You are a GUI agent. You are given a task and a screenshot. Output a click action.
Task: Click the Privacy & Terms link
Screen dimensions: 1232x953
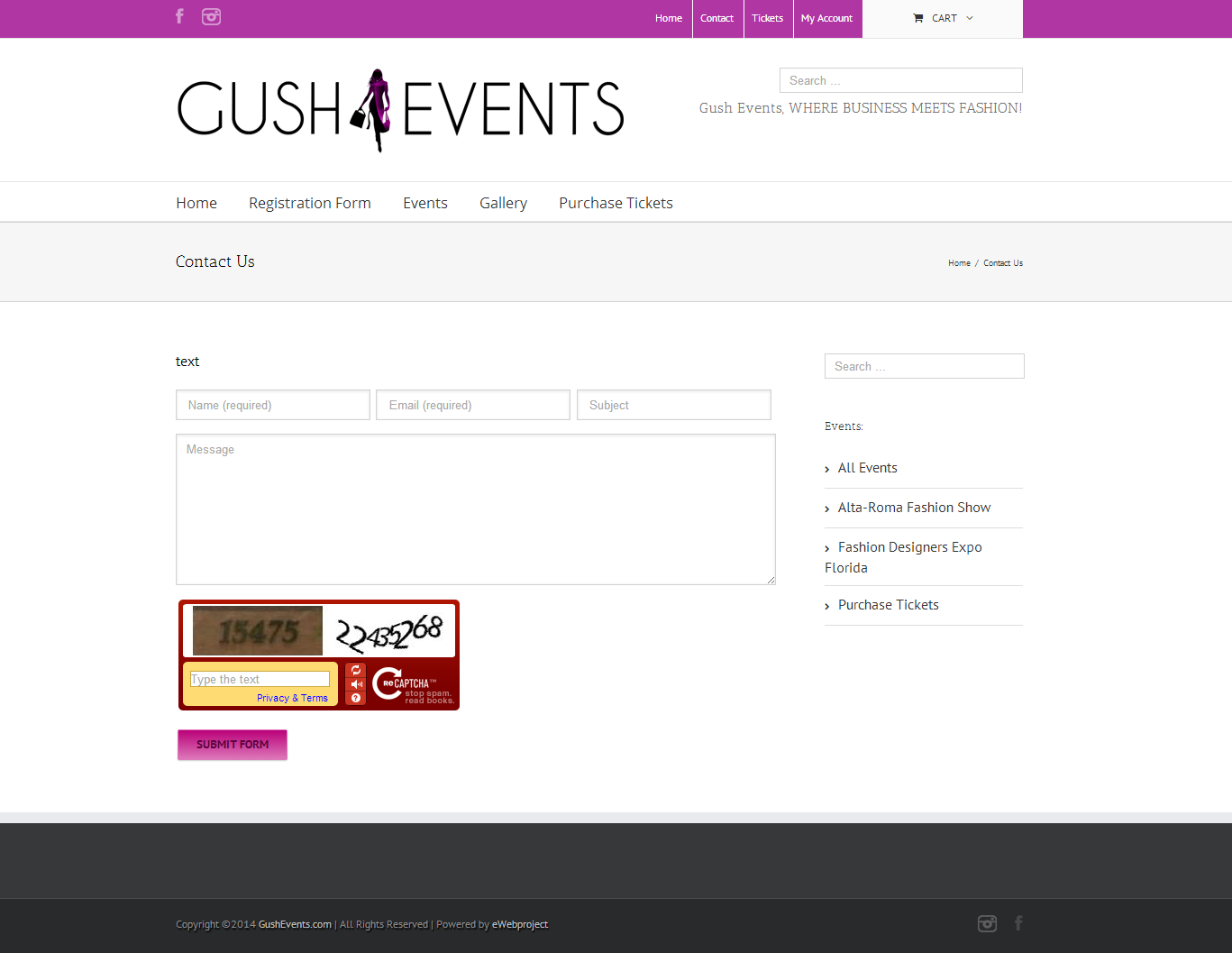click(x=292, y=698)
